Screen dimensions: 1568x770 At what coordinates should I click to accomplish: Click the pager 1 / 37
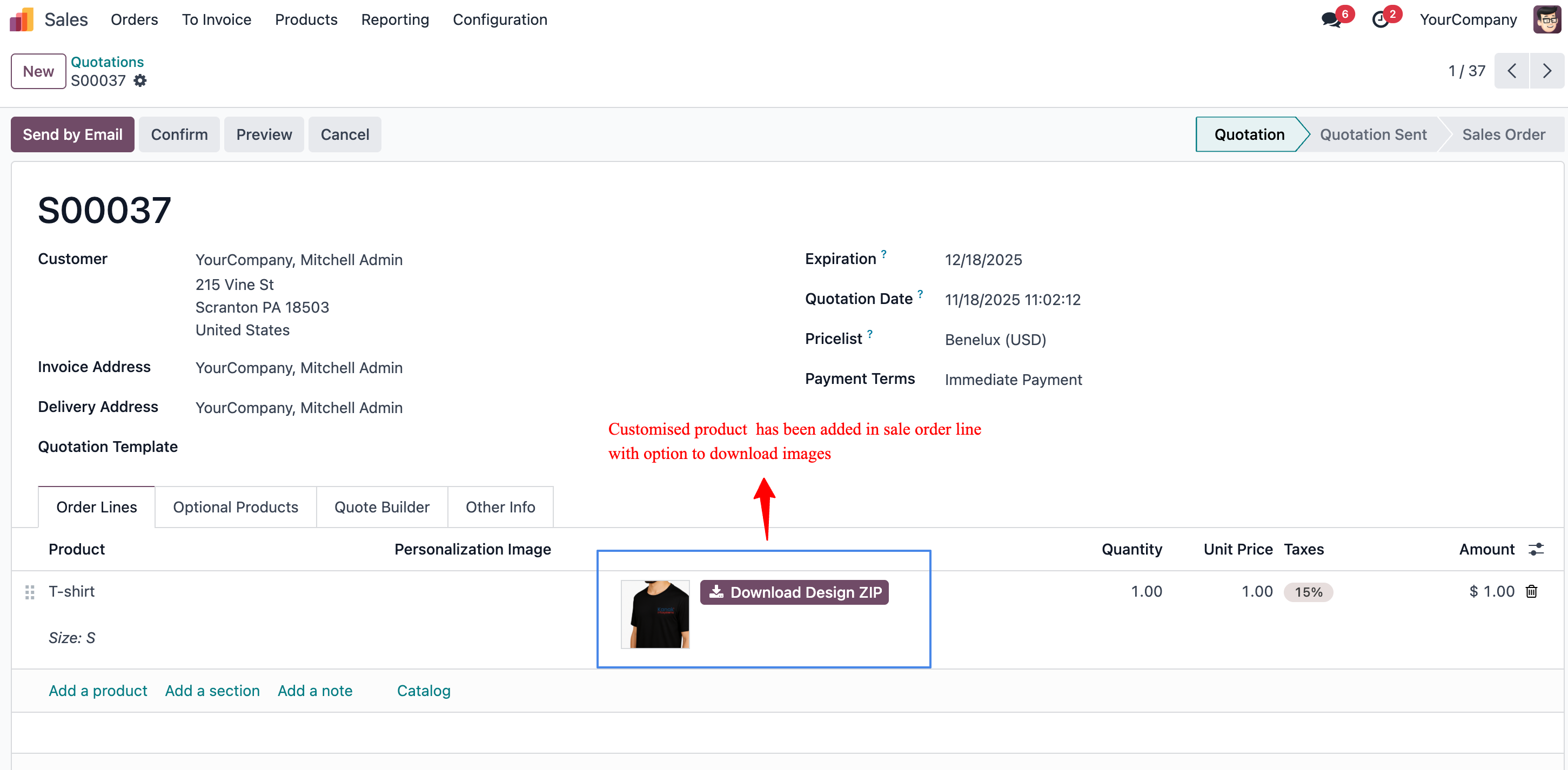coord(1466,71)
